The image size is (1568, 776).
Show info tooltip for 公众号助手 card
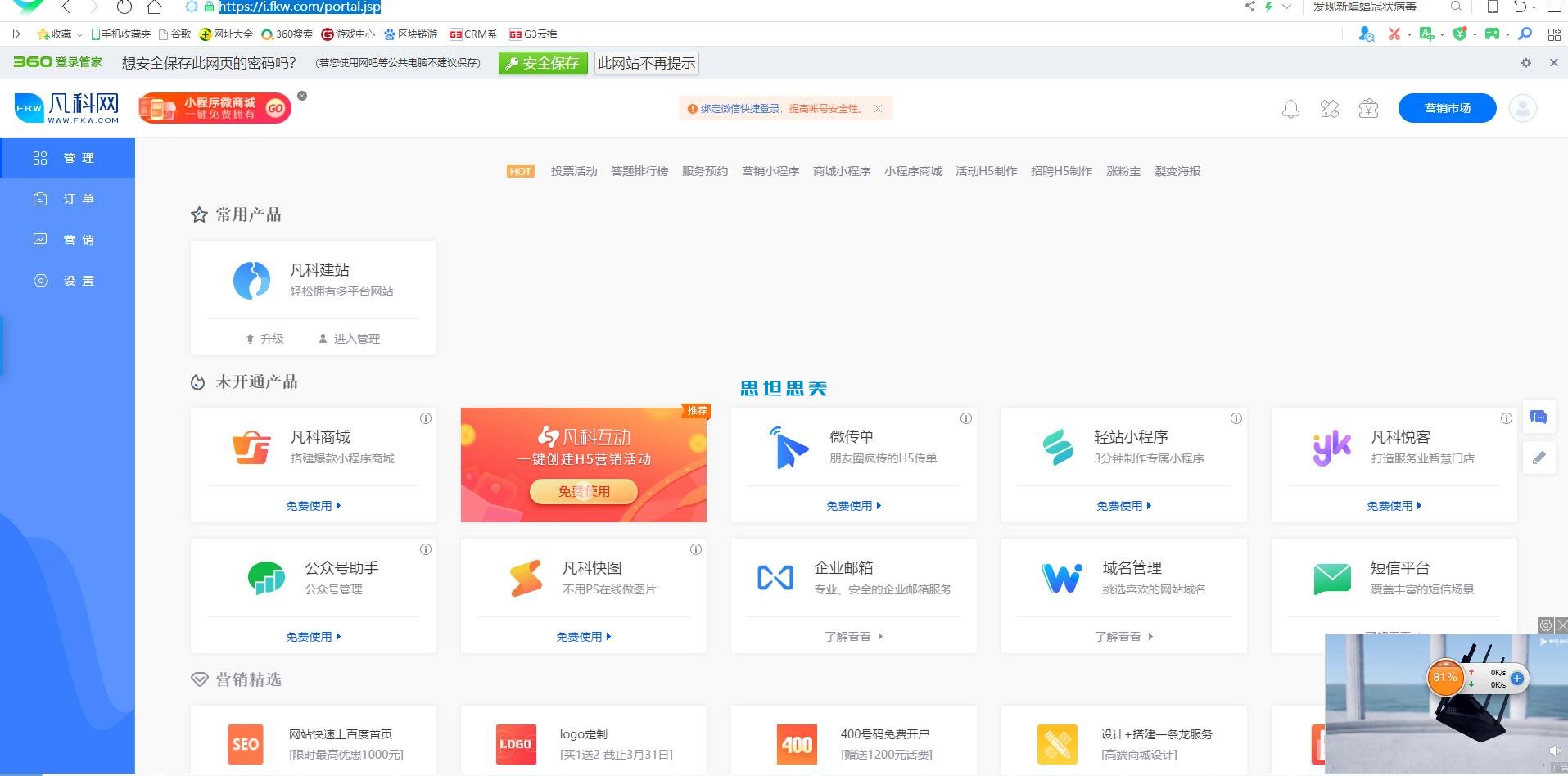tap(426, 549)
